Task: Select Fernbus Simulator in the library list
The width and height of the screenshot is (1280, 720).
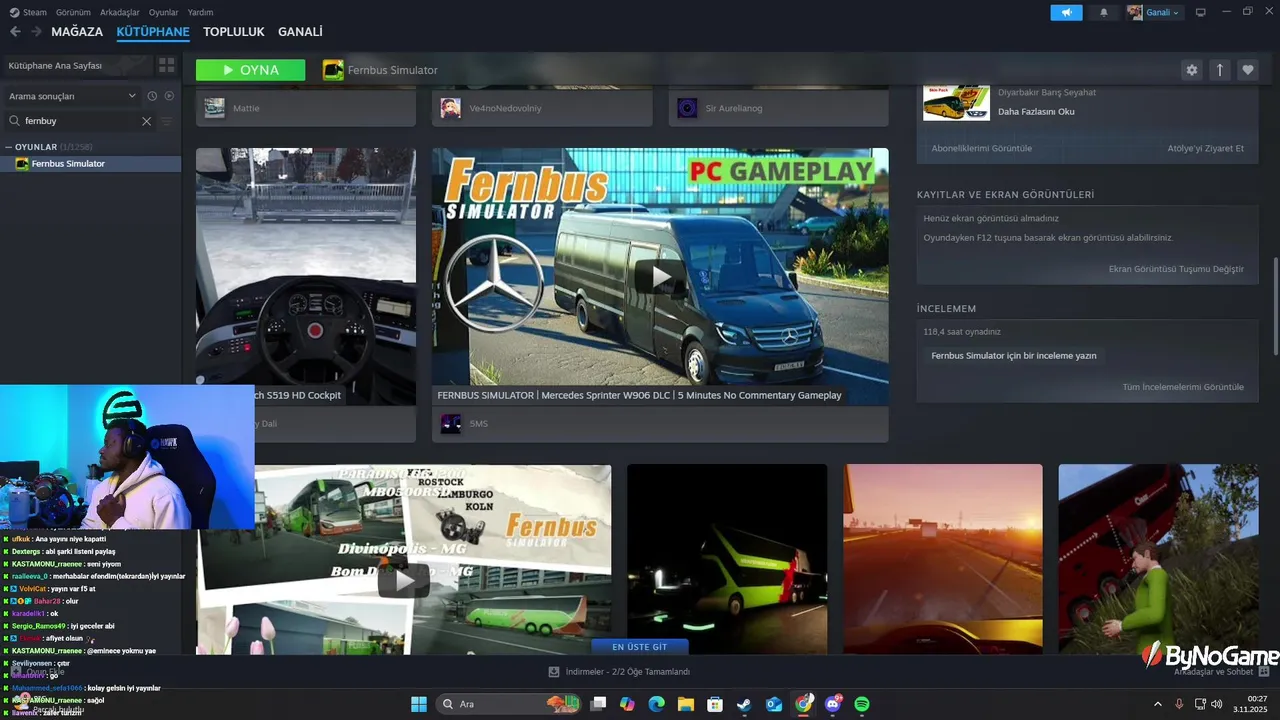Action: click(x=91, y=164)
